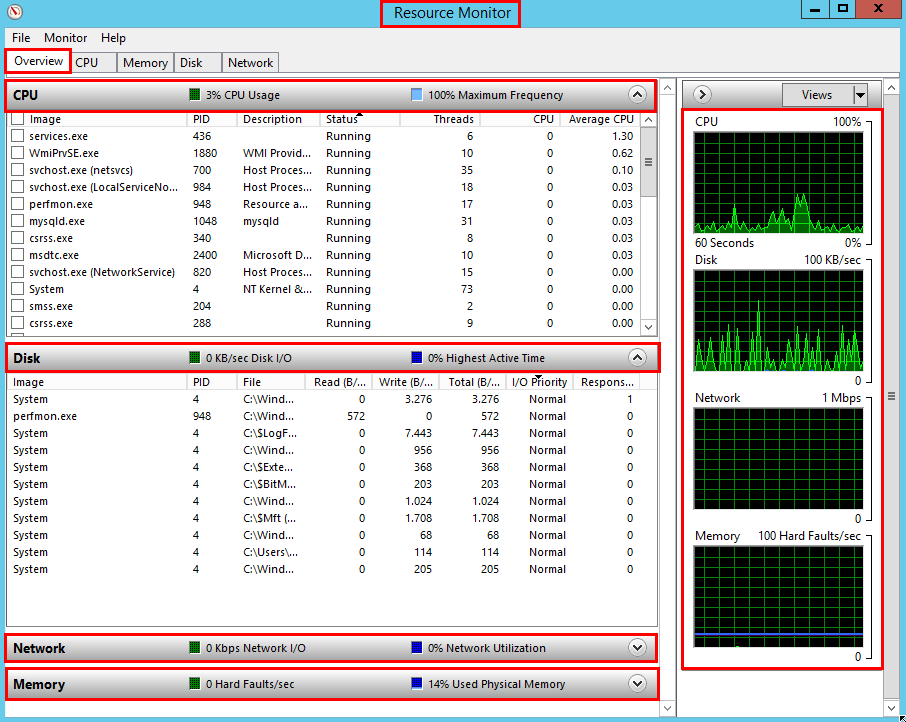Viewport: 906px width, 722px height.
Task: Click the green Hard Faults/sec indicator square
Action: pos(195,683)
